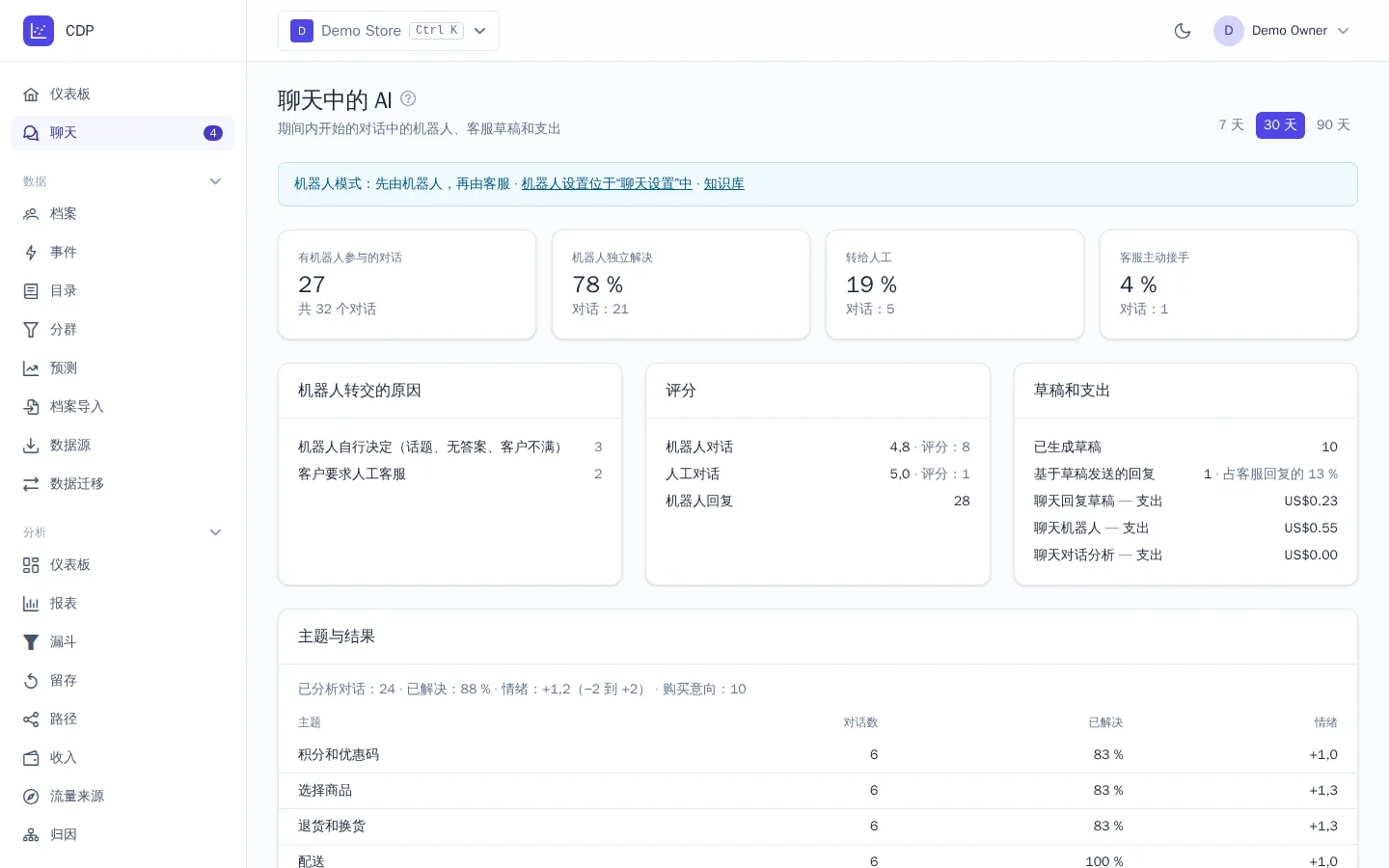Open 分群 filter icon
Screen dimensions: 1389x868
[x=31, y=330]
